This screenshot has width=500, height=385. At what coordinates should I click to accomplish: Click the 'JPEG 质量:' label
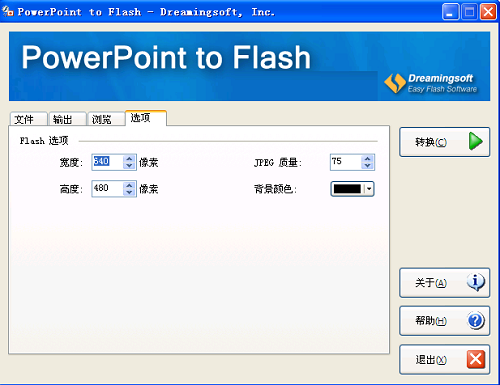(278, 163)
